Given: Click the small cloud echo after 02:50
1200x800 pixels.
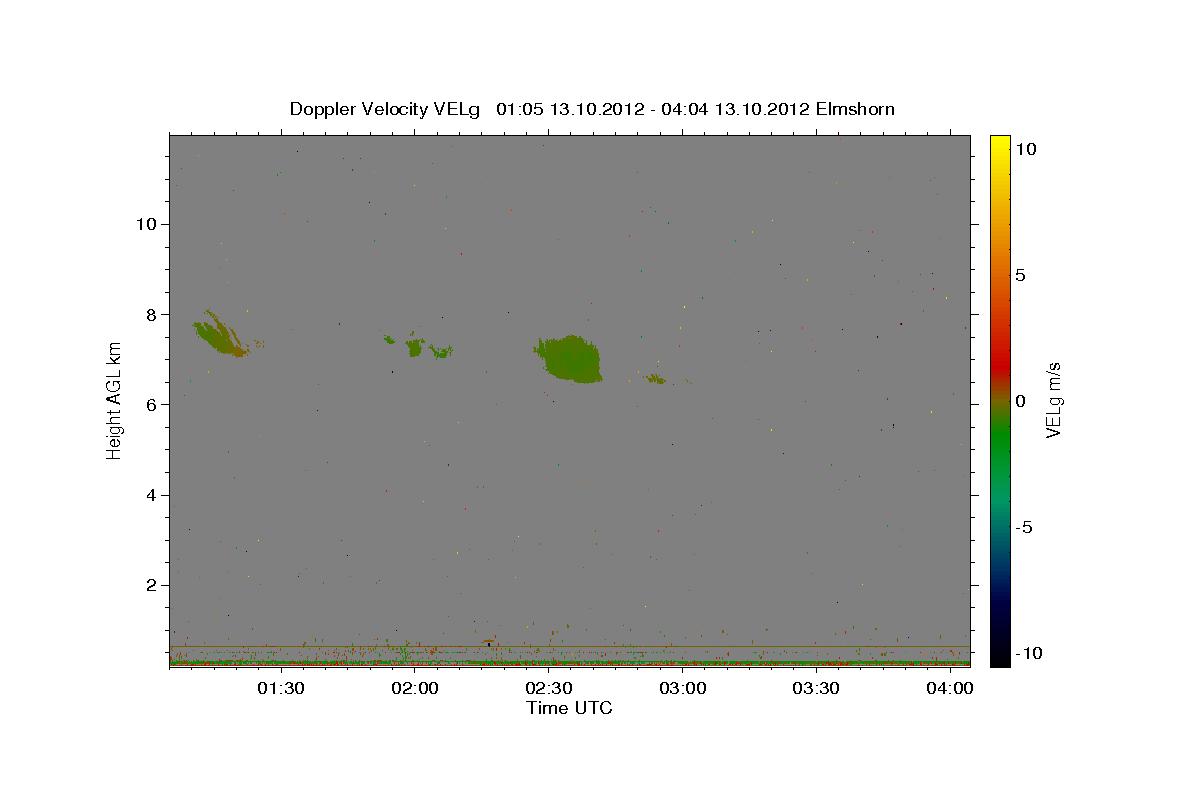Looking at the screenshot, I should [655, 378].
